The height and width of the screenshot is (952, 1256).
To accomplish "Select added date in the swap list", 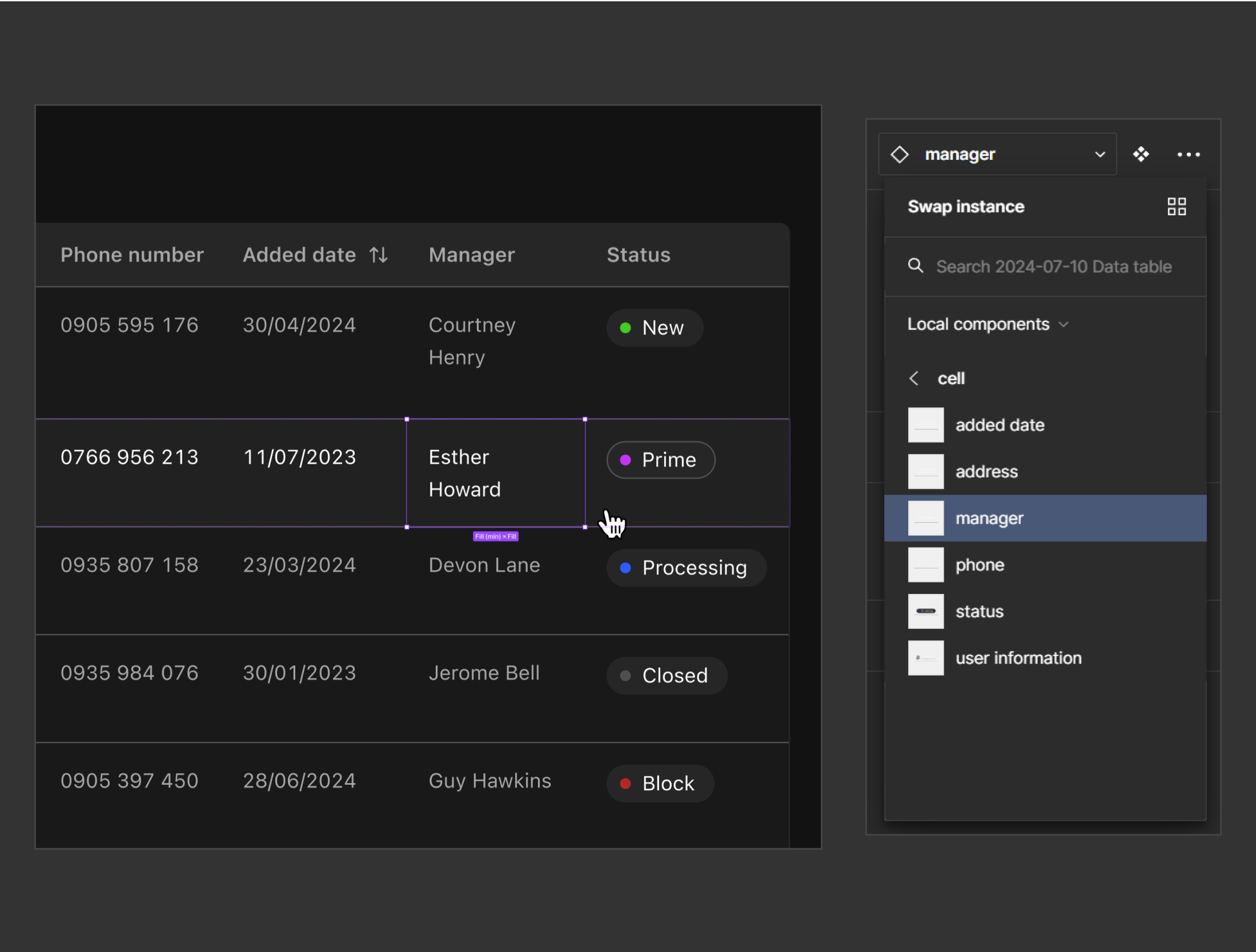I will click(1000, 424).
